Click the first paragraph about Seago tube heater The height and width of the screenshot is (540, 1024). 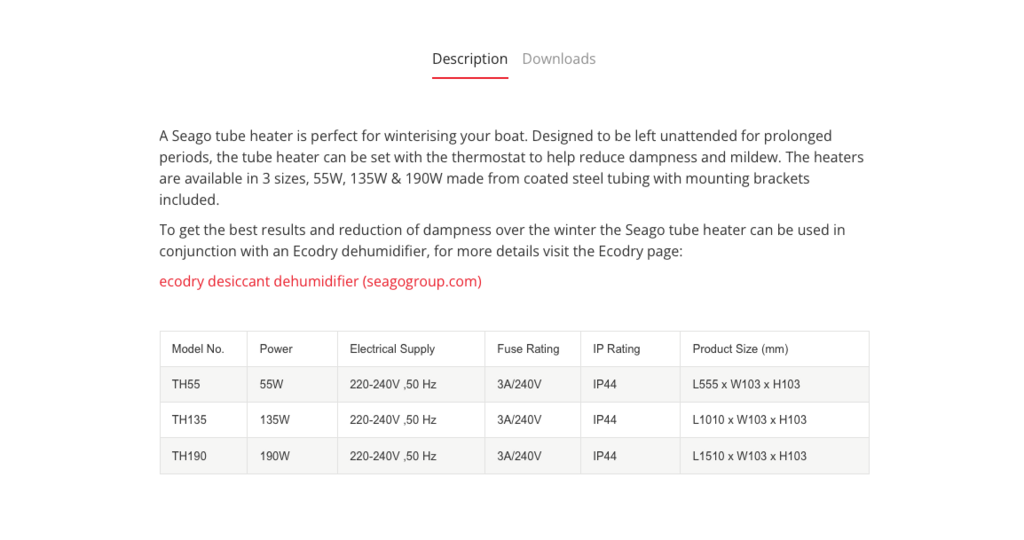pyautogui.click(x=511, y=168)
